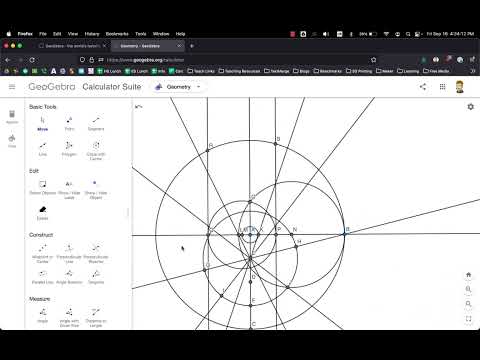Image resolution: width=480 pixels, height=360 pixels.
Task: Select the Move tool
Action: [x=43, y=123]
